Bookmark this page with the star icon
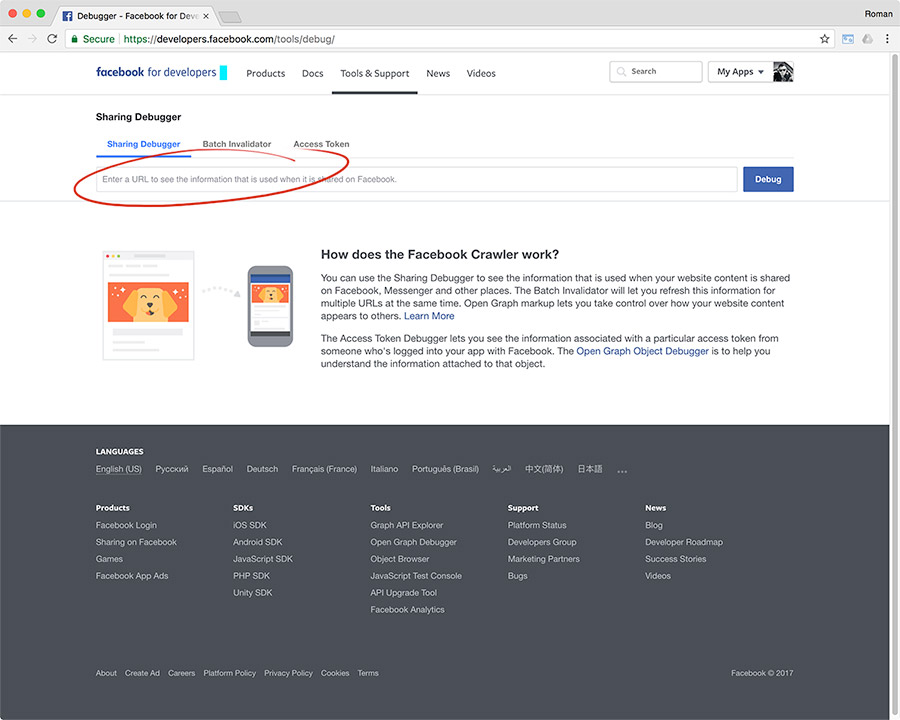The width and height of the screenshot is (900, 720). [x=824, y=39]
